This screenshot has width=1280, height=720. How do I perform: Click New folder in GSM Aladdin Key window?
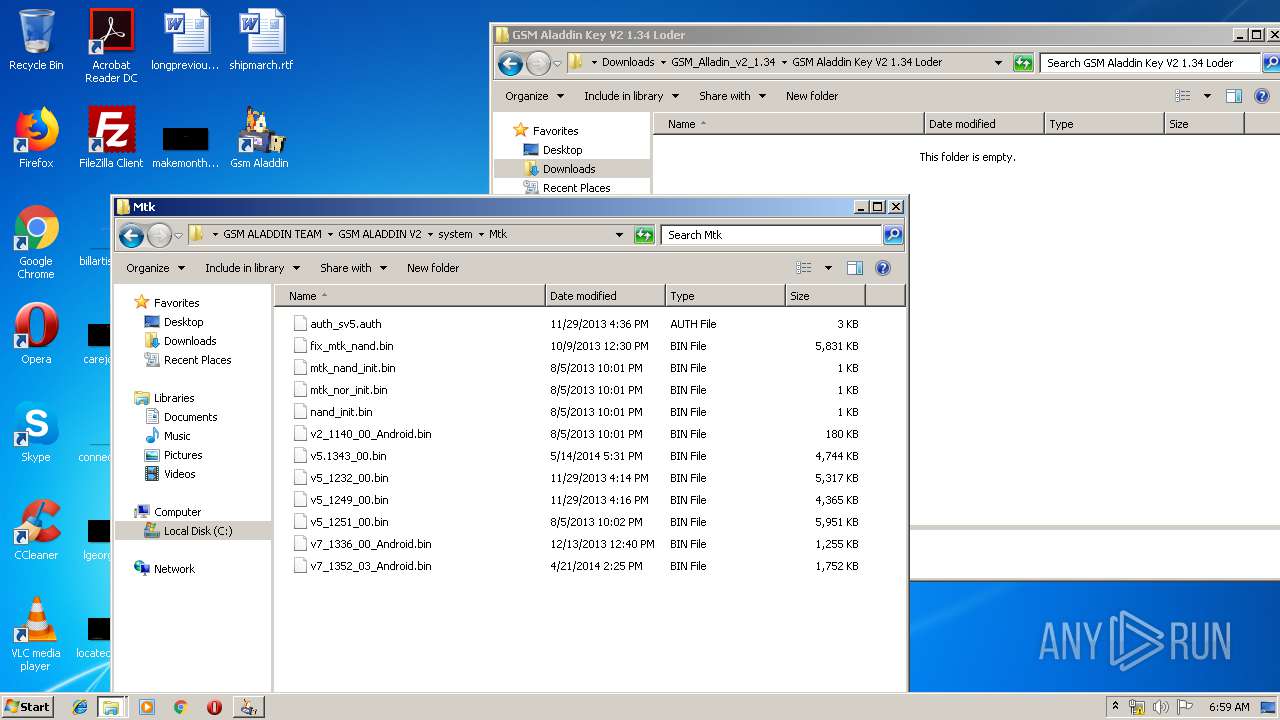(812, 96)
